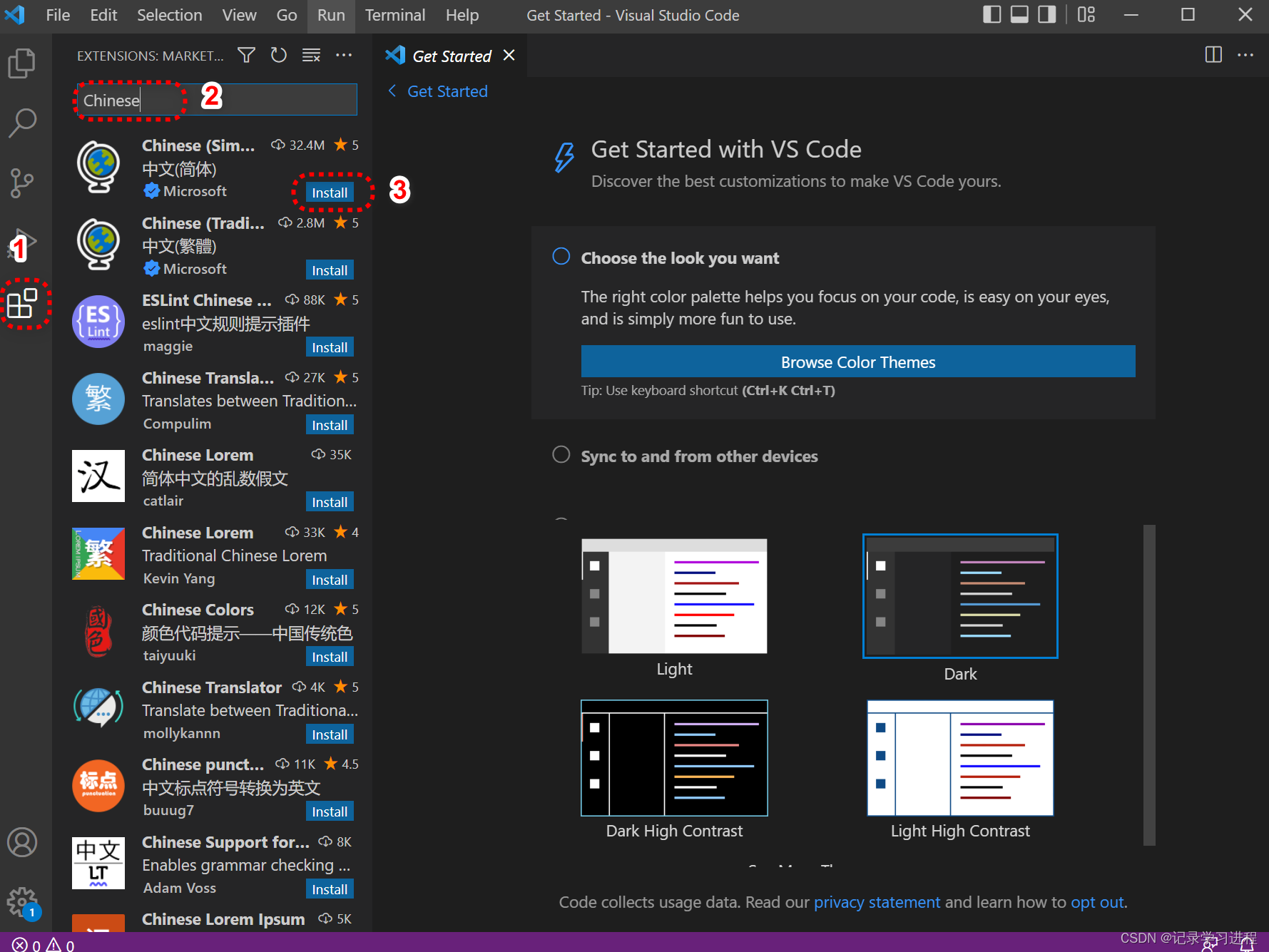Screen dimensions: 1269x952
Task: Open the Selection menu
Action: tap(169, 15)
